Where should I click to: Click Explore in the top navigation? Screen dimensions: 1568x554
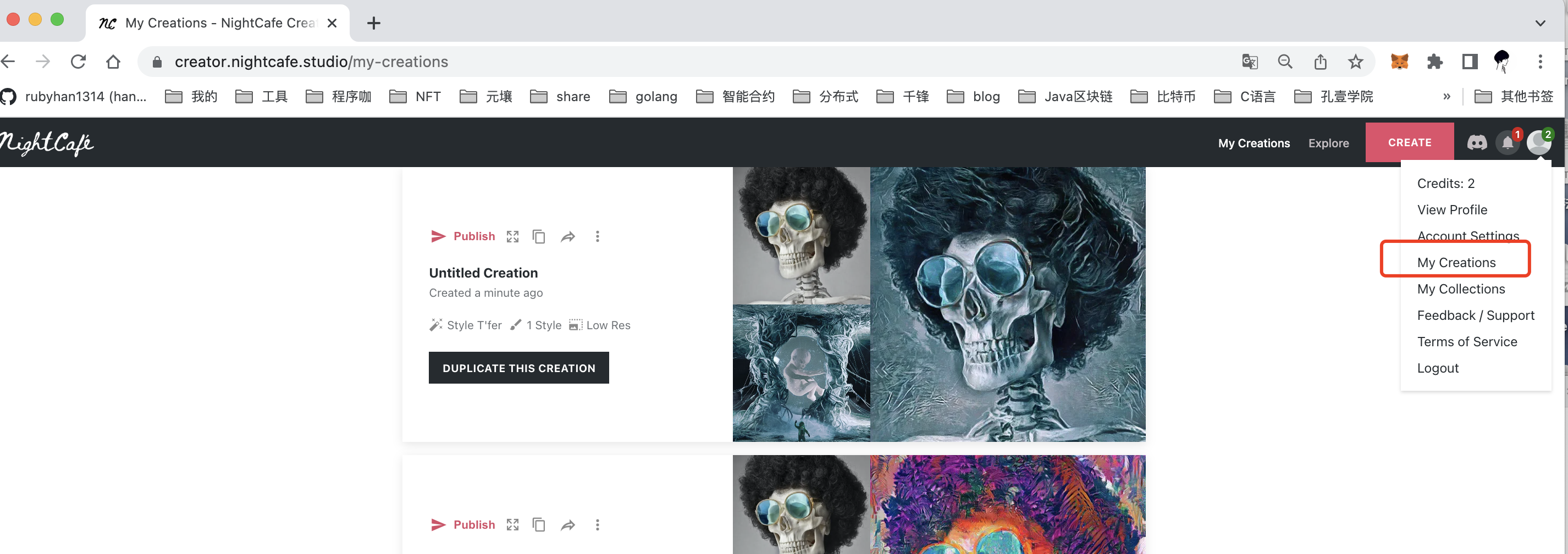pos(1328,143)
